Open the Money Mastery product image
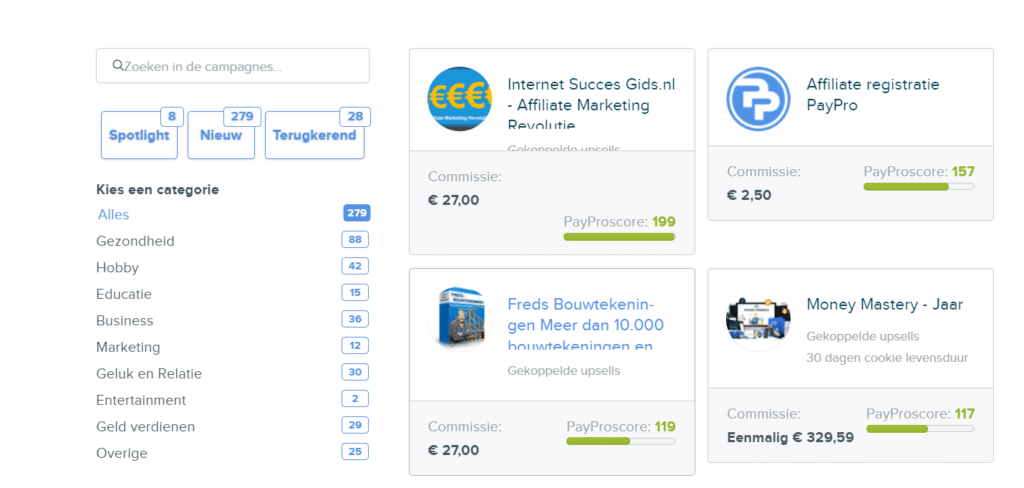Screen dimensions: 1024x488 click(x=758, y=319)
